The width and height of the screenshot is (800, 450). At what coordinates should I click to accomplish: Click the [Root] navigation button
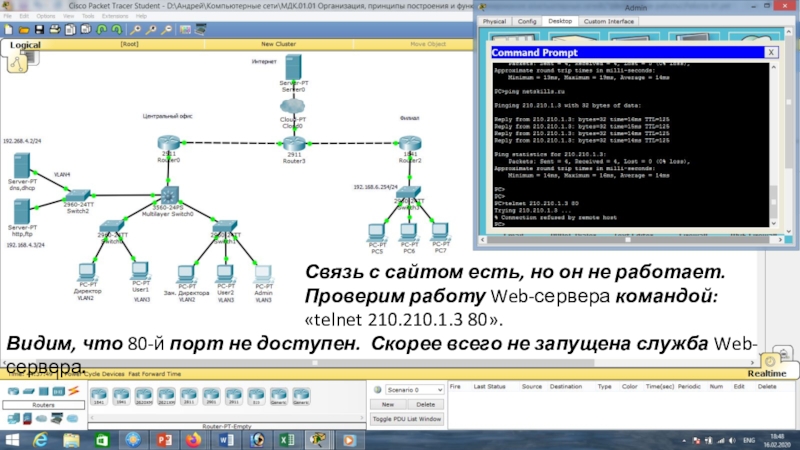[x=129, y=44]
